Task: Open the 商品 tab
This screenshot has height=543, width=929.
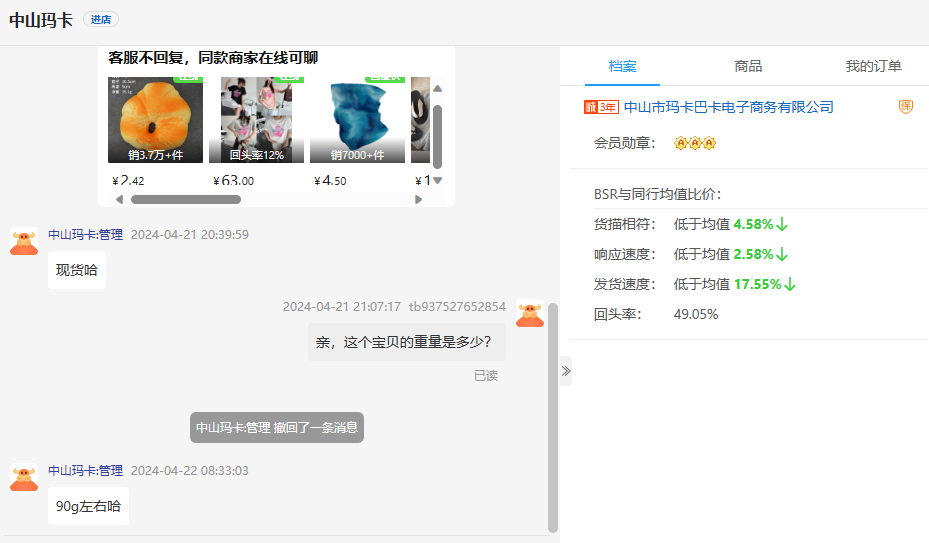Action: click(x=748, y=66)
